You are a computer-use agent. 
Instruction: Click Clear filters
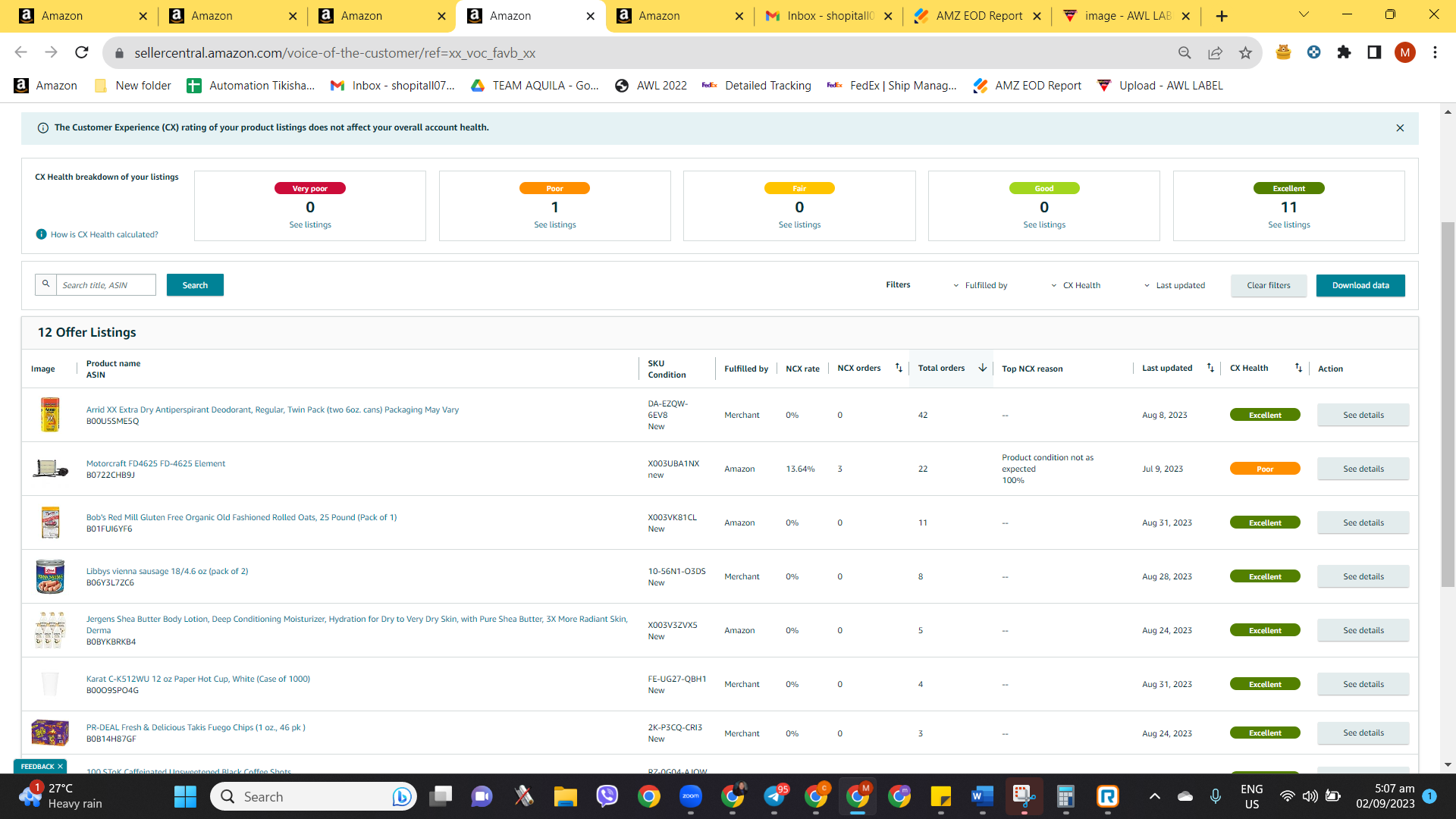[x=1268, y=285]
